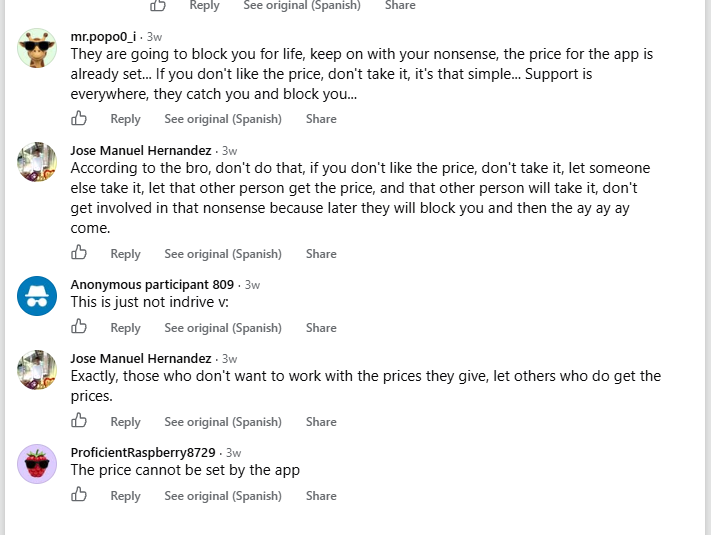This screenshot has width=711, height=535.
Task: Like Jose Manuel Hernandez's first comment
Action: pyautogui.click(x=79, y=253)
